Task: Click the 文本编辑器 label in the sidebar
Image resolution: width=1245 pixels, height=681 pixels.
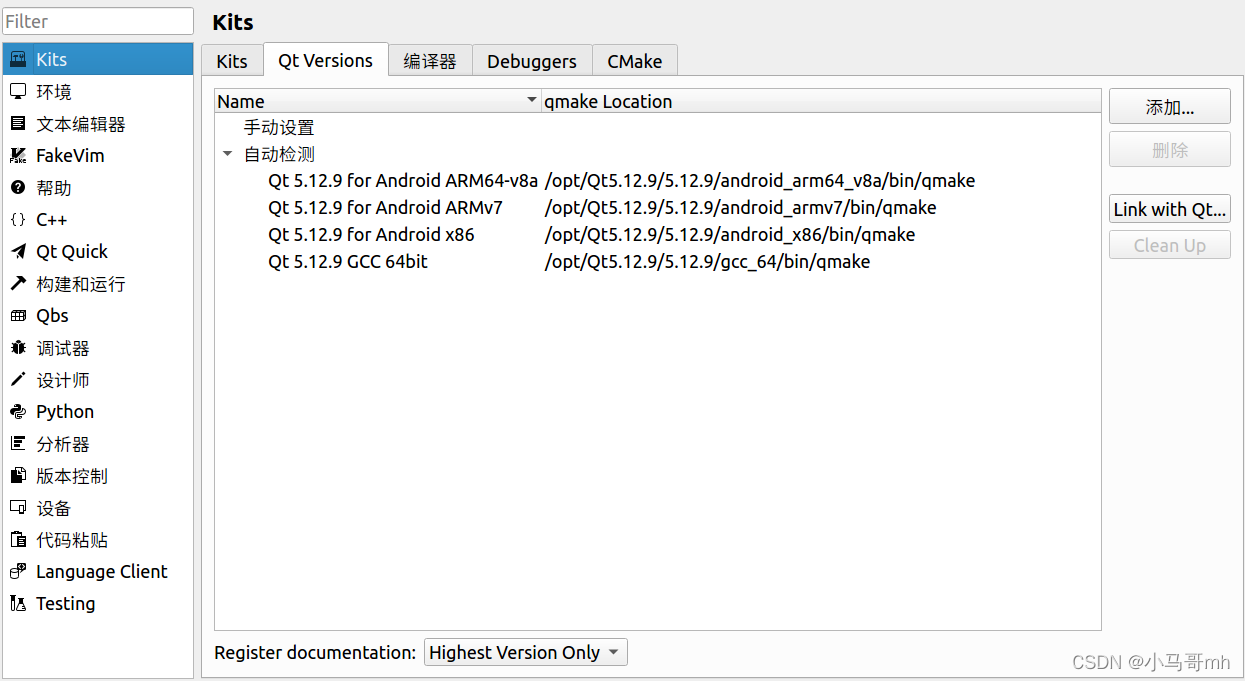Action: [81, 124]
